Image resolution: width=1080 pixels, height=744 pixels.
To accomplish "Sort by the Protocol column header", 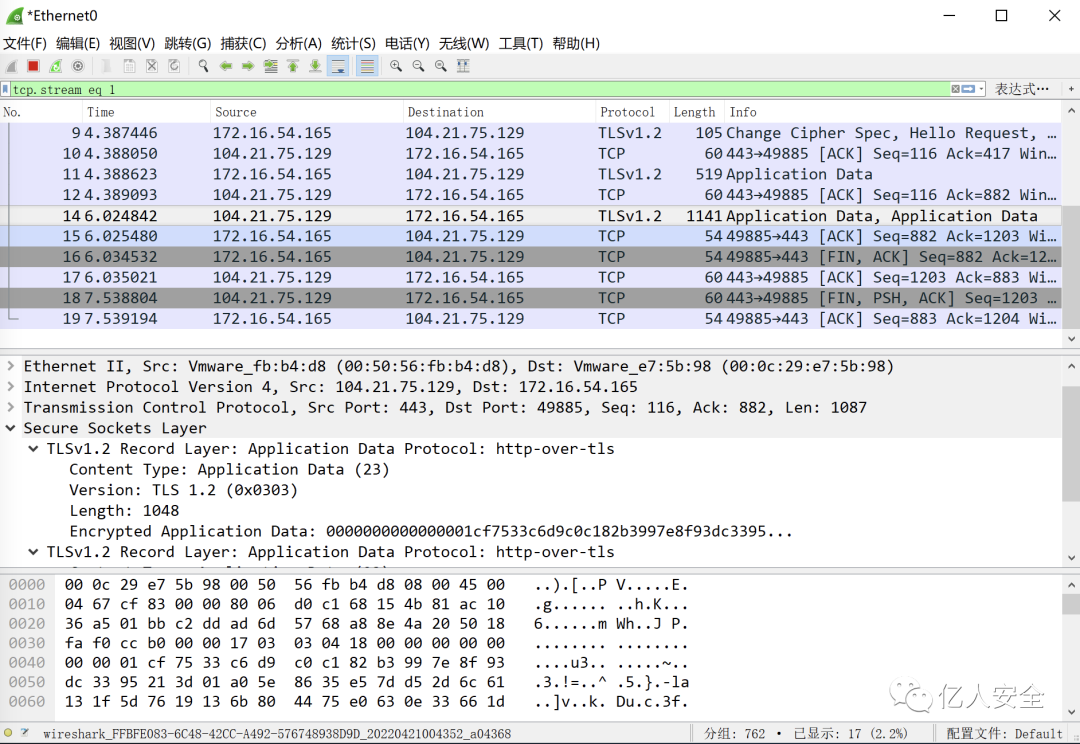I will click(632, 112).
